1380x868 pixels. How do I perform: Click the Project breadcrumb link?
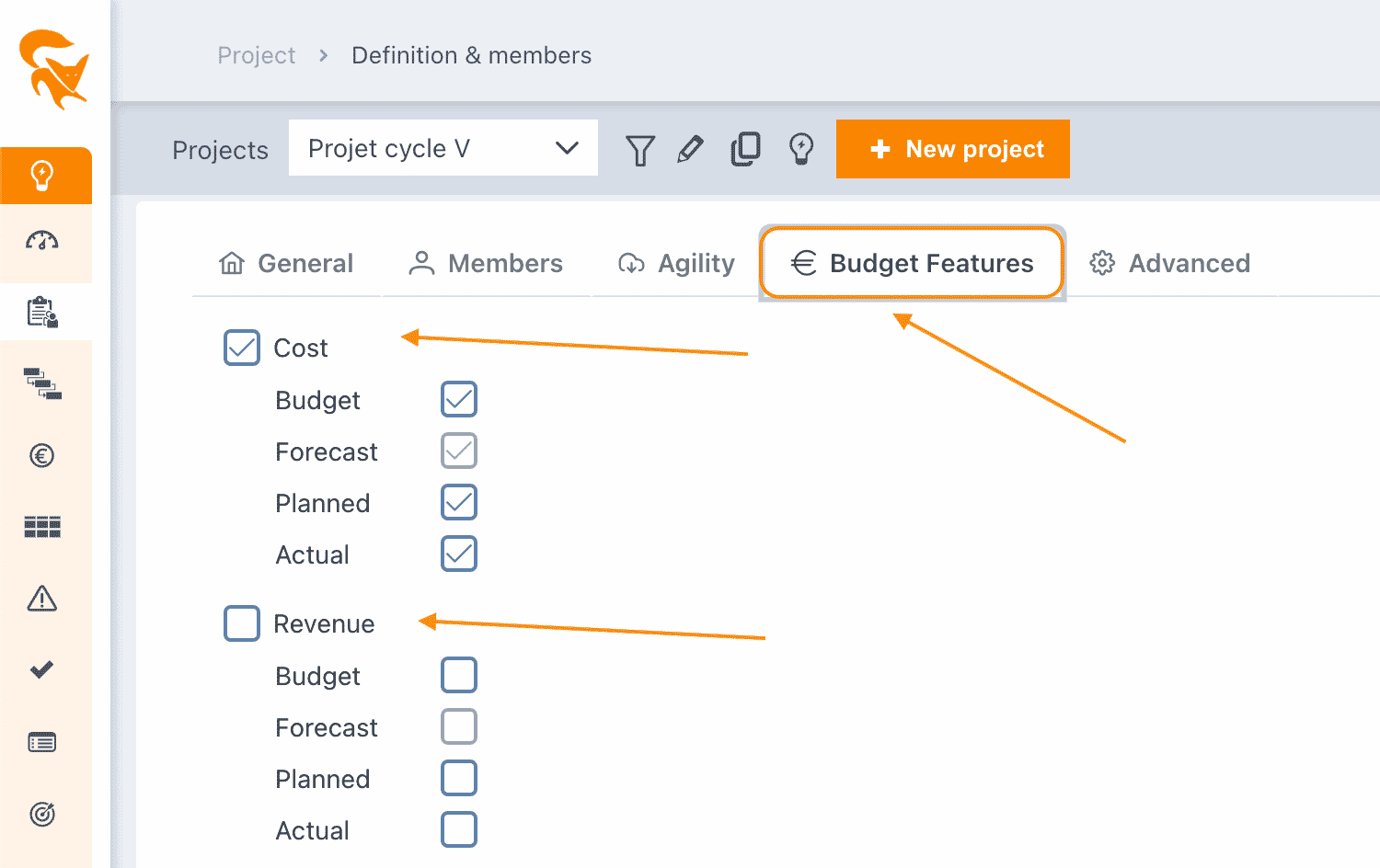257,55
